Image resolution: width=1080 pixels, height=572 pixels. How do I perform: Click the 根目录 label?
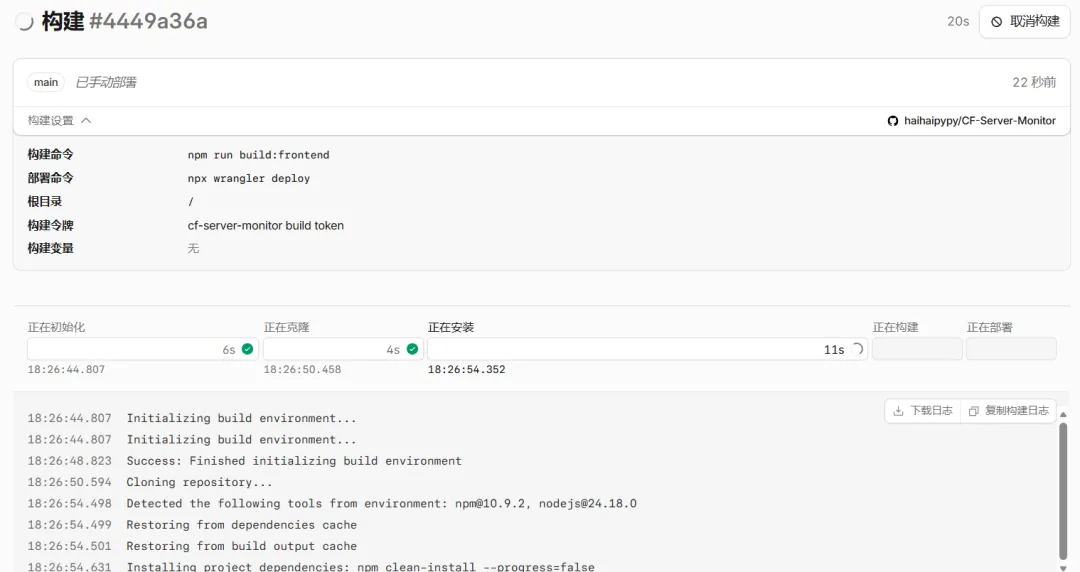45,202
